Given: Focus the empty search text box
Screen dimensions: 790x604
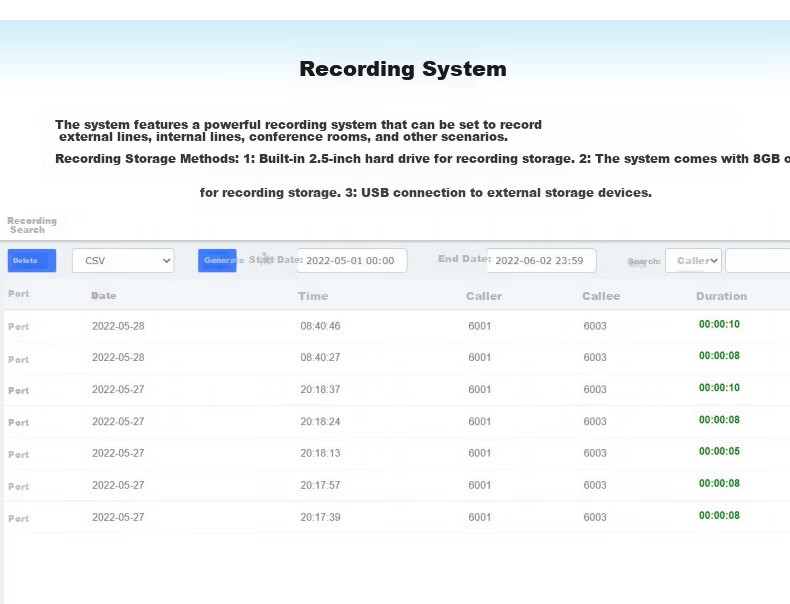Looking at the screenshot, I should [x=758, y=260].
